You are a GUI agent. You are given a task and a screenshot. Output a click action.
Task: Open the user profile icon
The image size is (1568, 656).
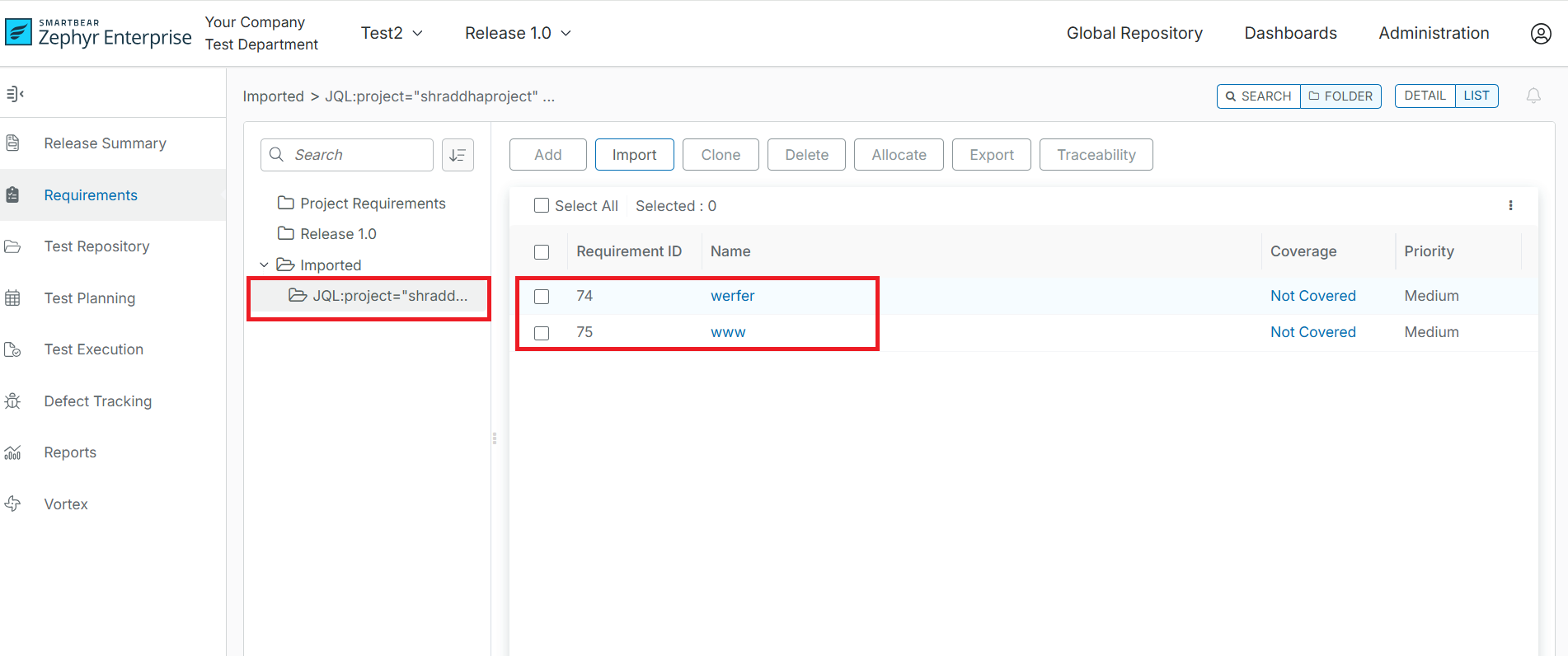(1540, 34)
